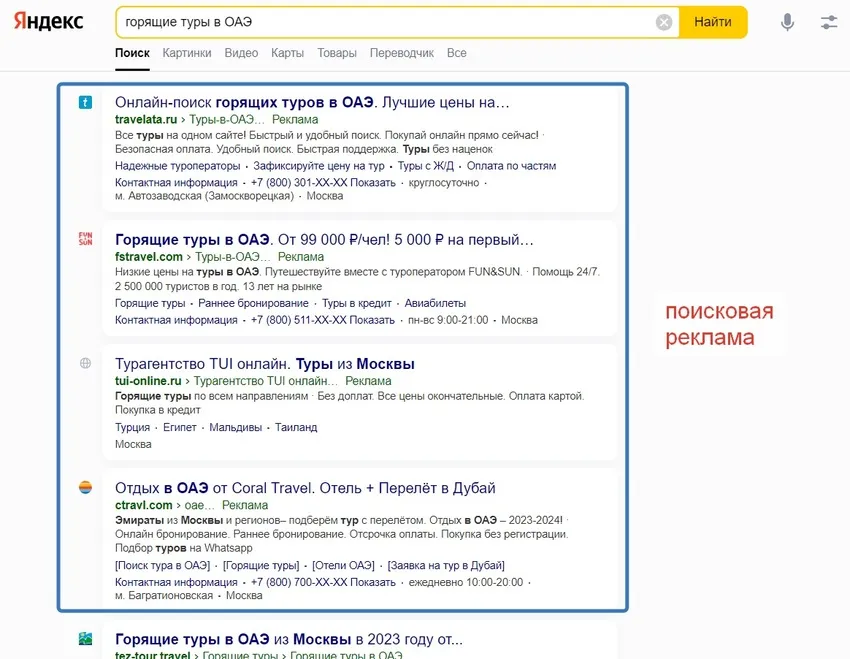This screenshot has height=659, width=850.
Task: Click the Tez Tour favicon
Action: (x=85, y=639)
